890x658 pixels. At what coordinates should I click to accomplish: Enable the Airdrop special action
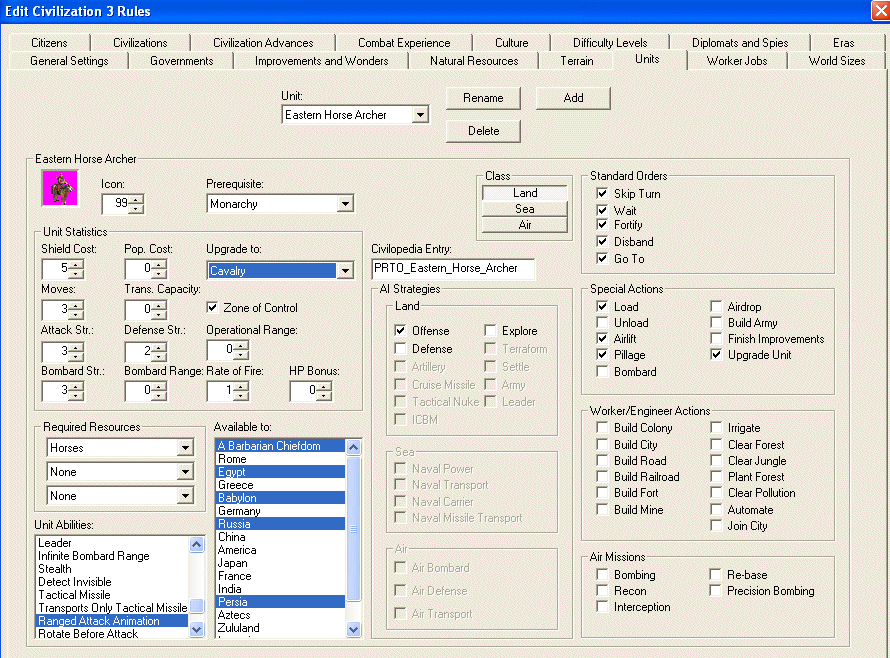click(x=716, y=307)
